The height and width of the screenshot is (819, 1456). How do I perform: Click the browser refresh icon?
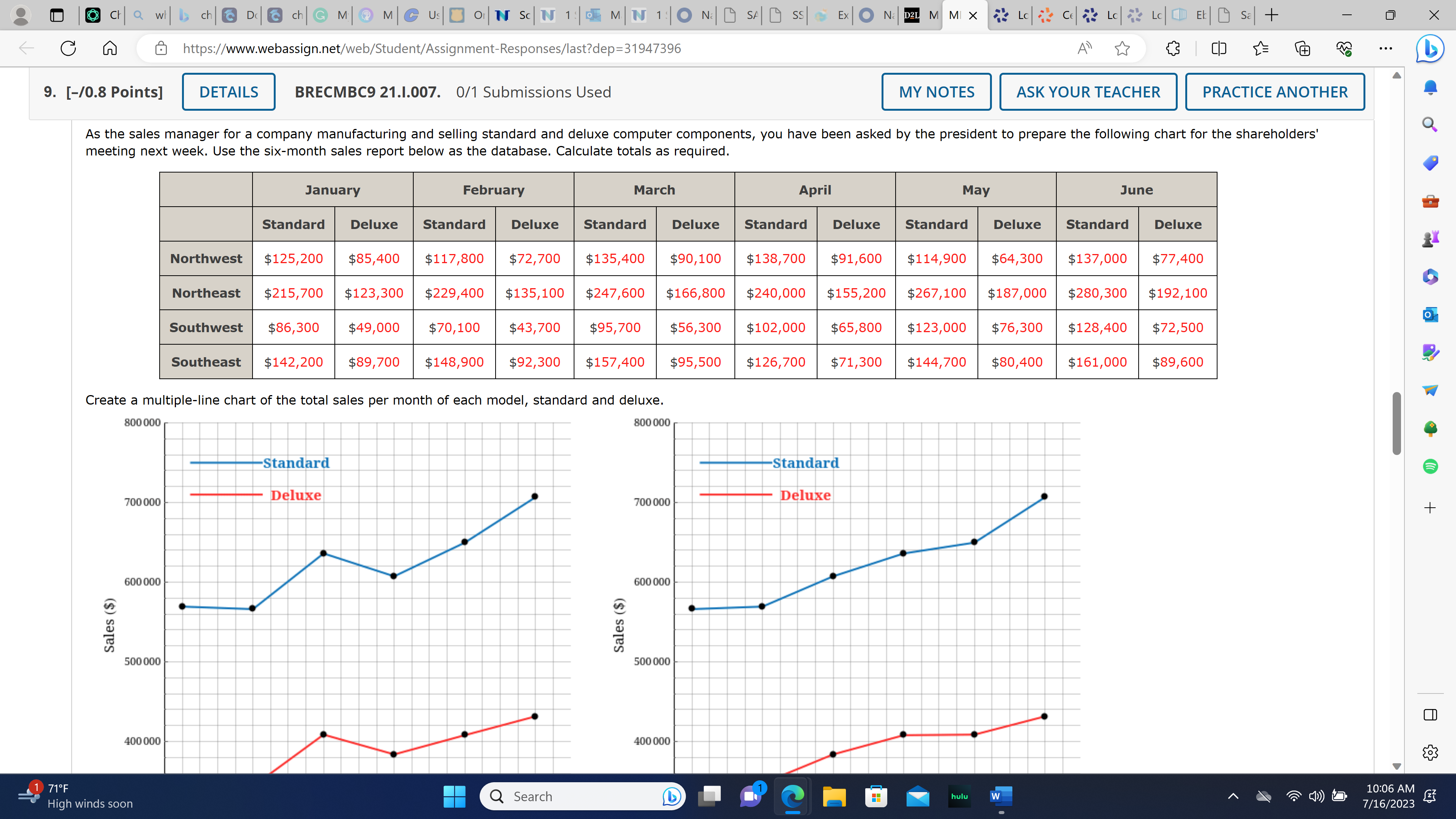[x=68, y=49]
